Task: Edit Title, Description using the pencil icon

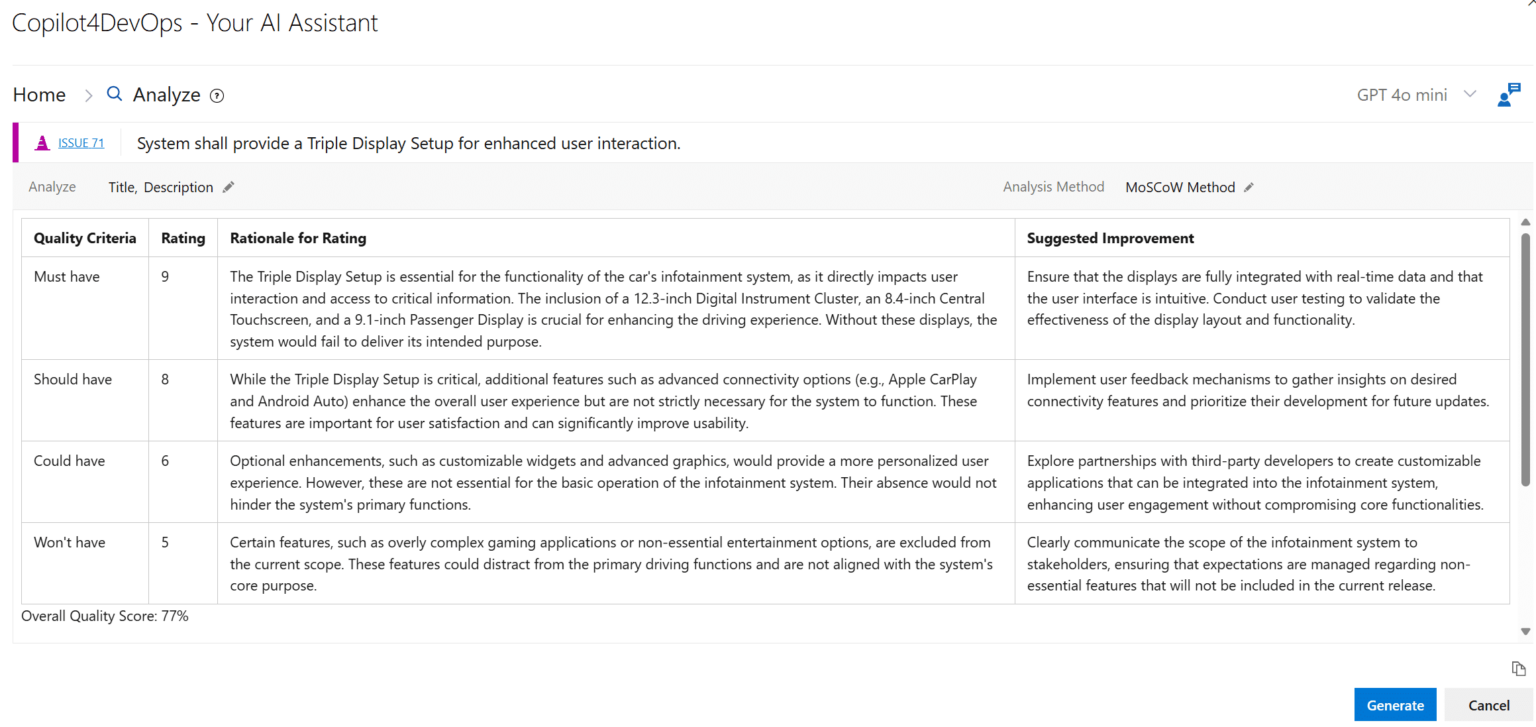Action: pyautogui.click(x=228, y=186)
